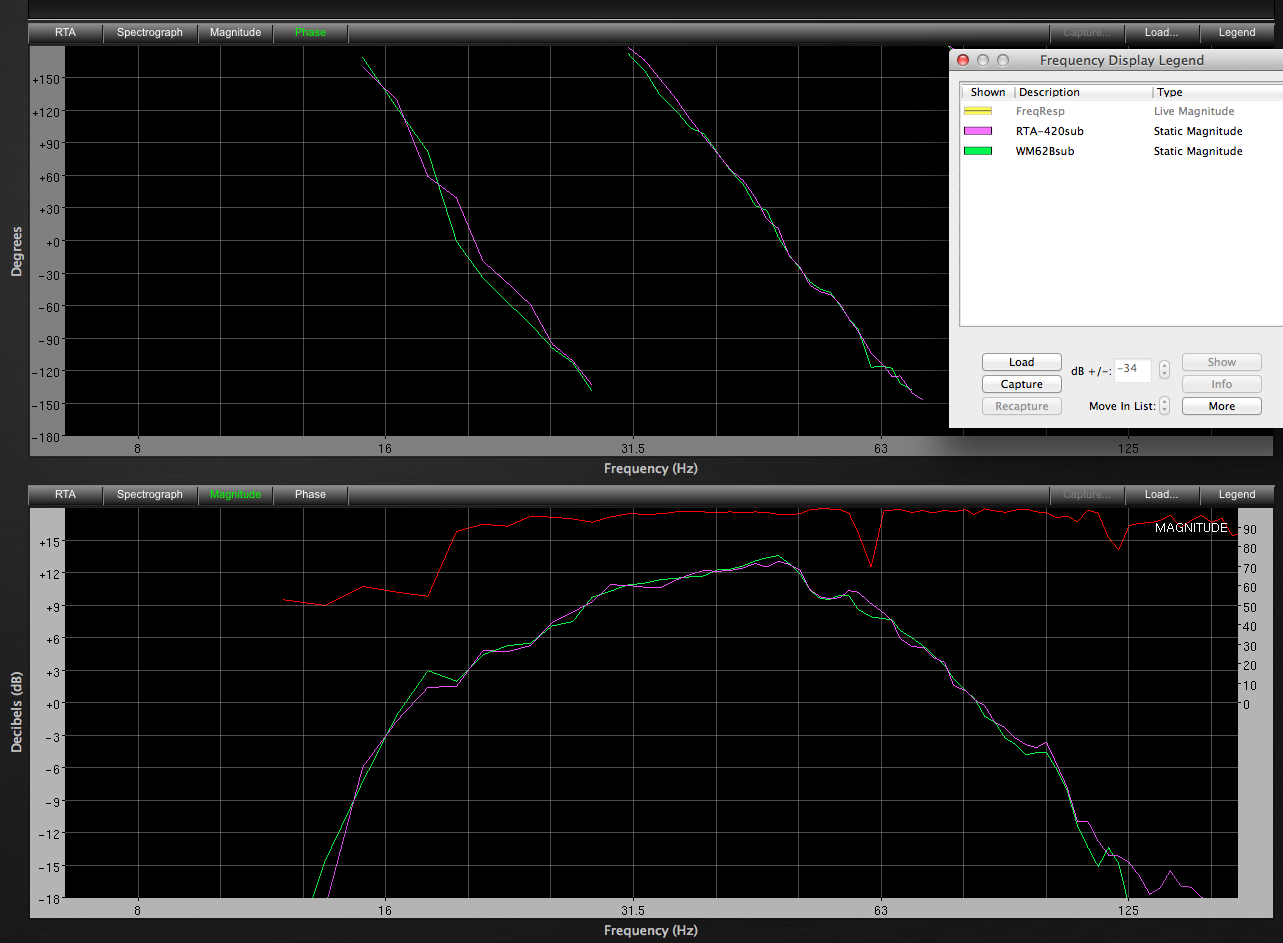Select Phase tab in bottom graph
The height and width of the screenshot is (943, 1283).
310,495
